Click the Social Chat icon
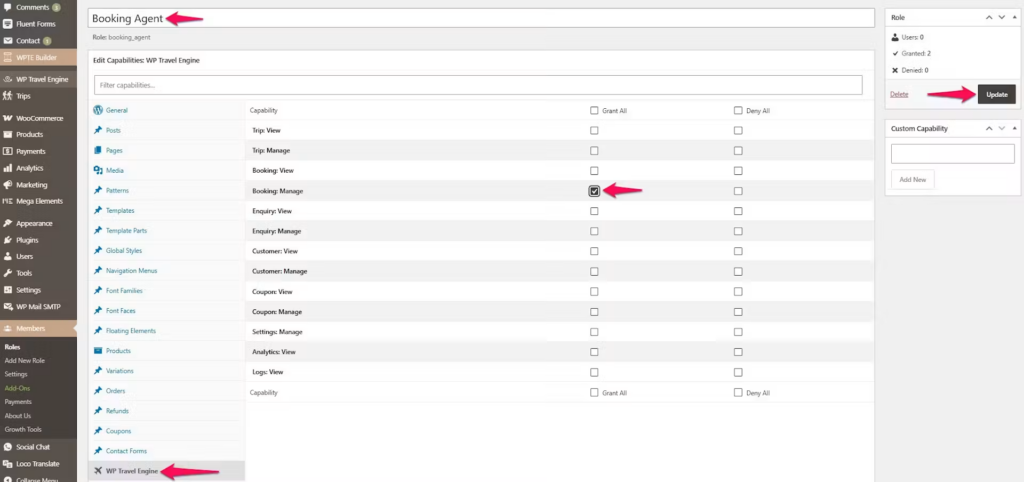Image resolution: width=1024 pixels, height=482 pixels. click(7, 447)
